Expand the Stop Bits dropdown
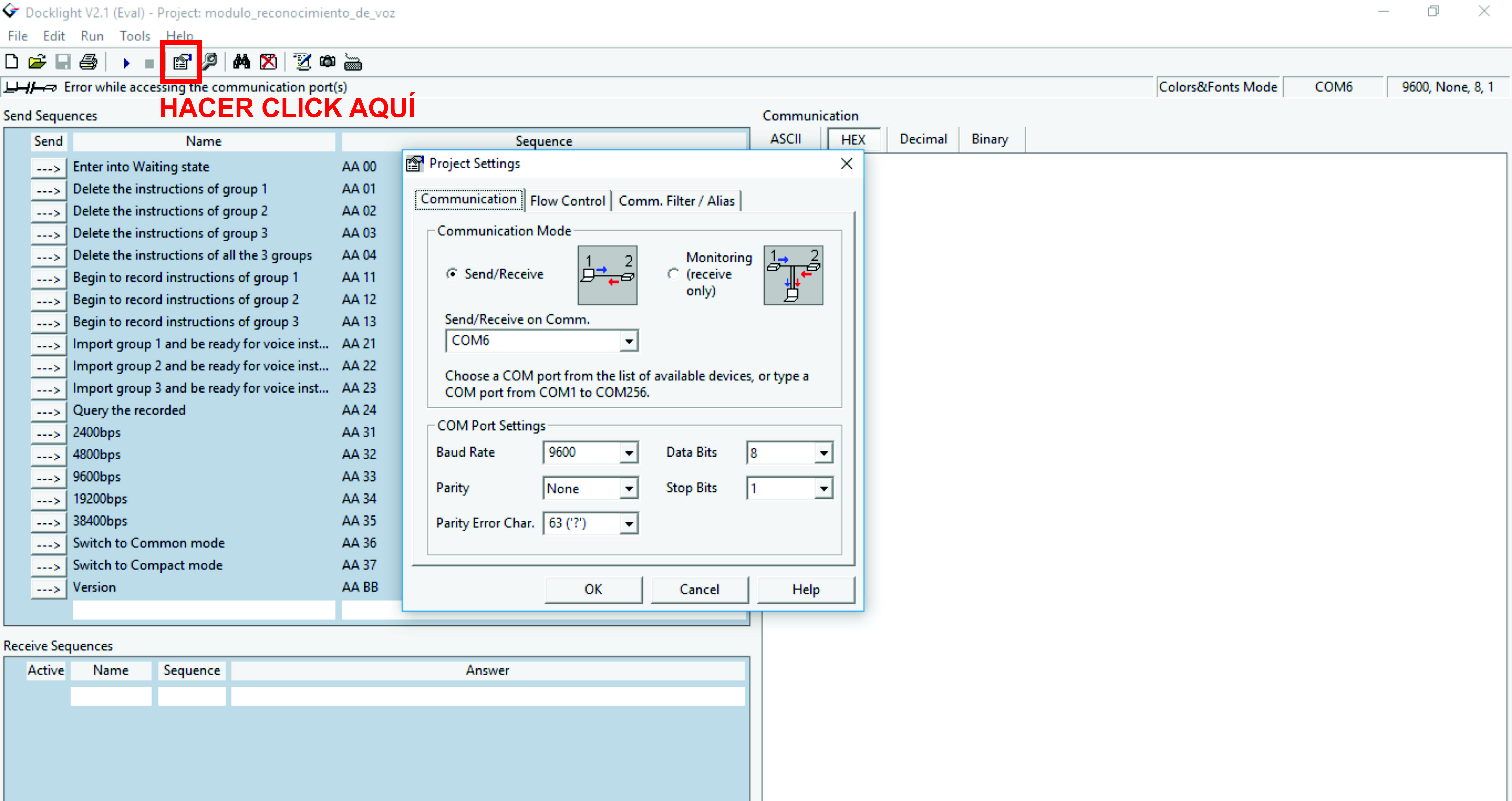Viewport: 1512px width, 801px height. coord(823,488)
